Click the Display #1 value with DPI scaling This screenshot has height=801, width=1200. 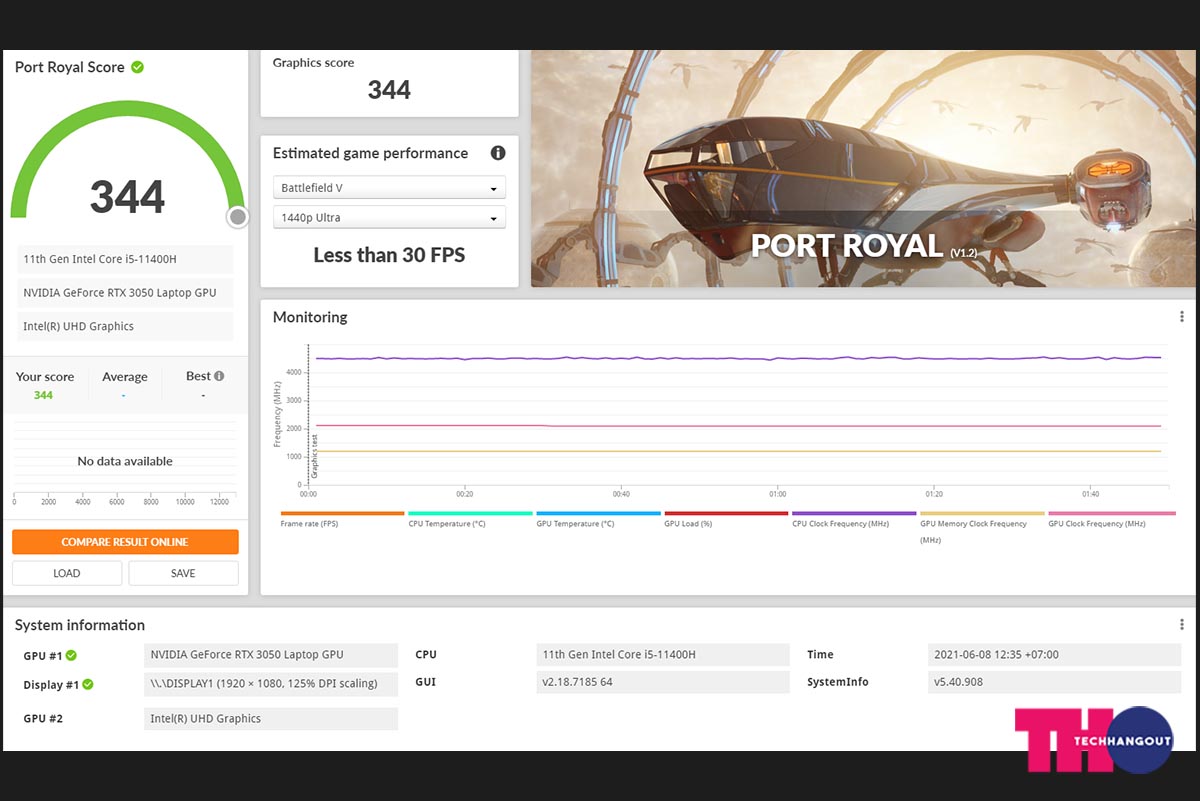(x=271, y=684)
